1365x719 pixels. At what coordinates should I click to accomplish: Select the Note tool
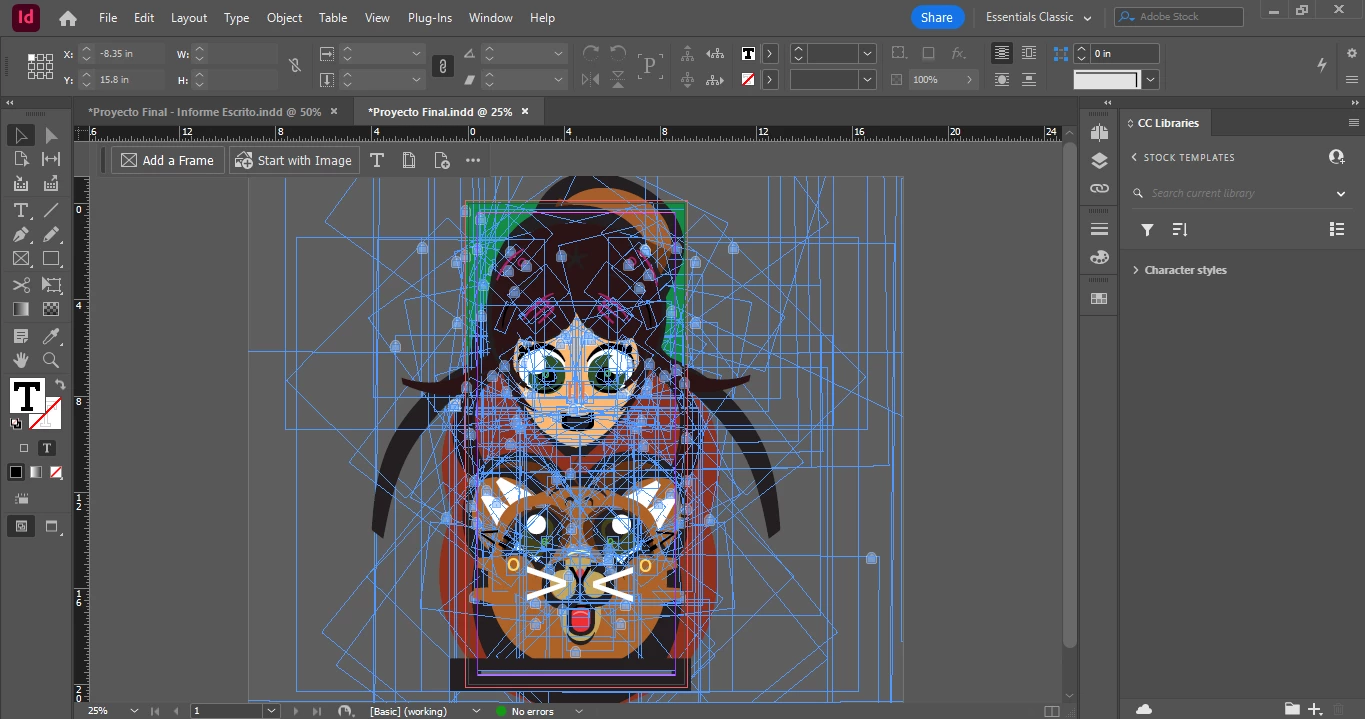coord(21,336)
